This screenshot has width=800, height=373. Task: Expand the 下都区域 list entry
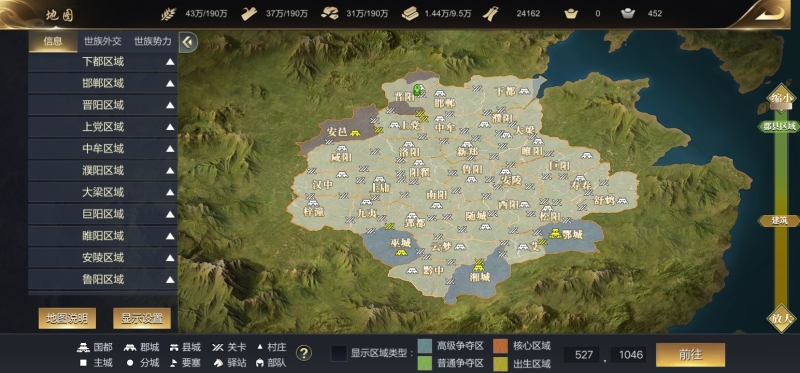tap(103, 62)
